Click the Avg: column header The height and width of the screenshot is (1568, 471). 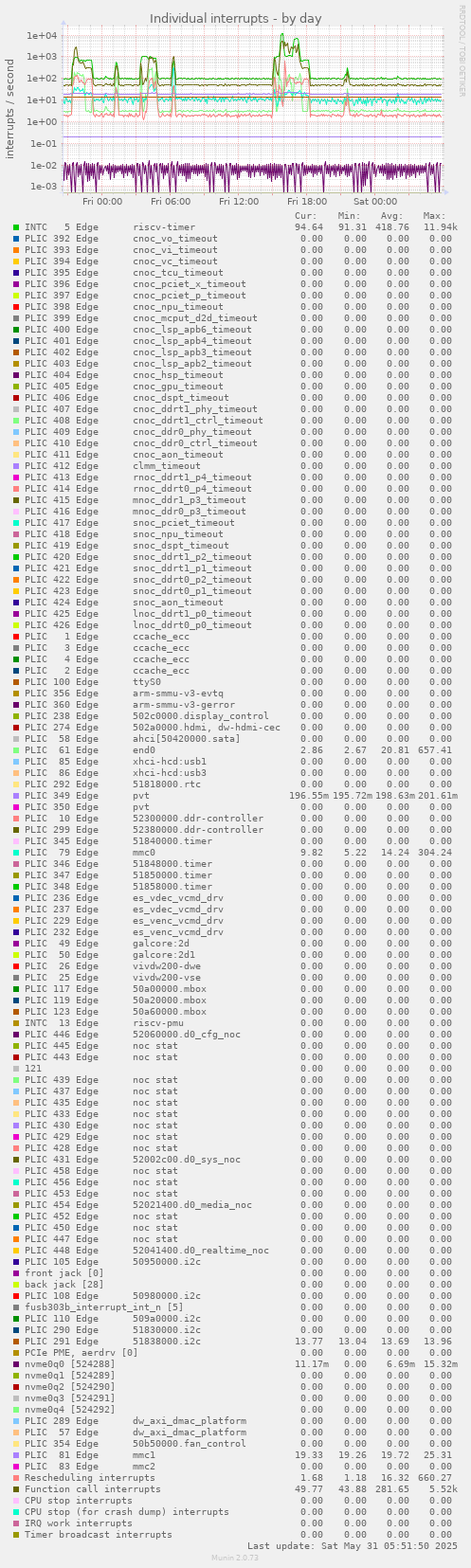392,216
